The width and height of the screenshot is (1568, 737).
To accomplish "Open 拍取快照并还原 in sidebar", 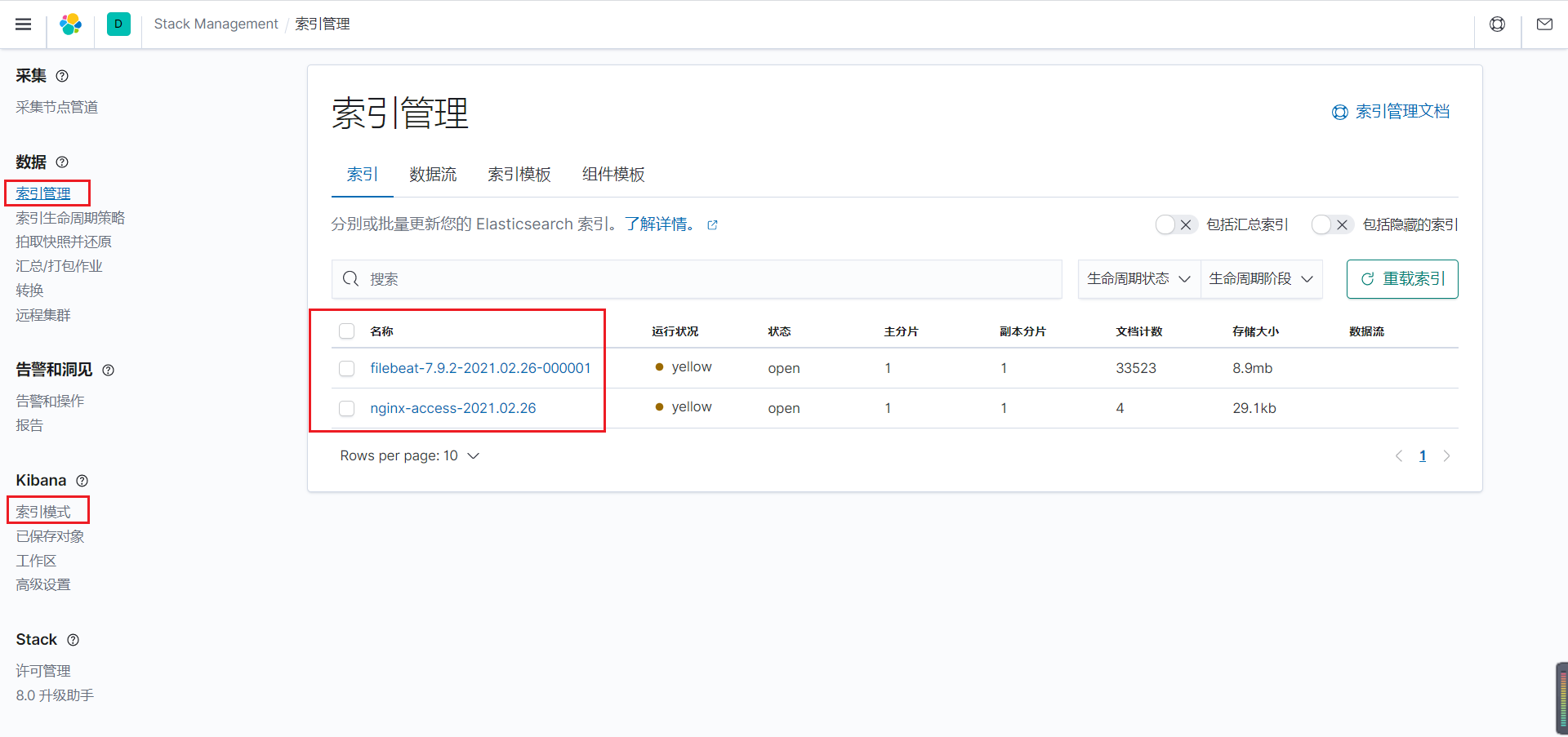I will click(64, 242).
